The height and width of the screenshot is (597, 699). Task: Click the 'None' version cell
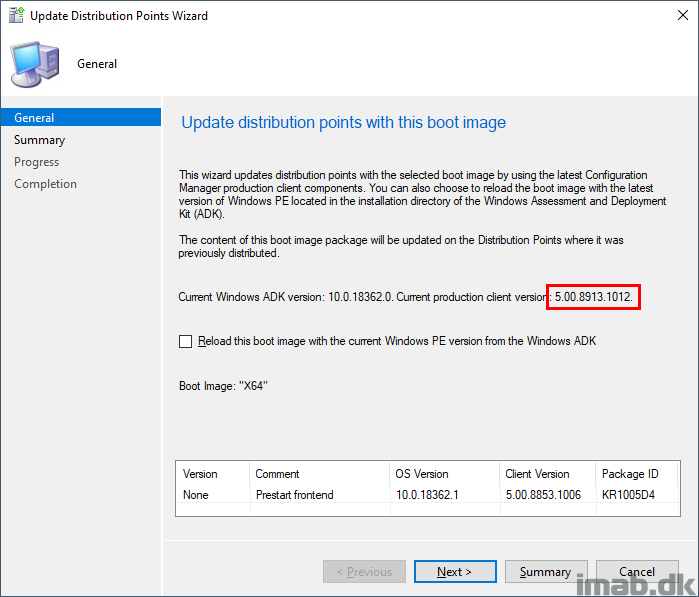coord(196,495)
